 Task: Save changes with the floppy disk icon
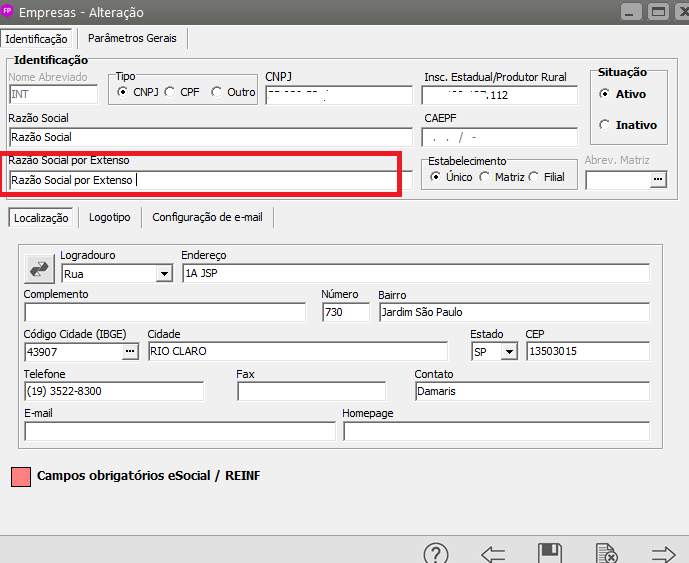pos(549,553)
